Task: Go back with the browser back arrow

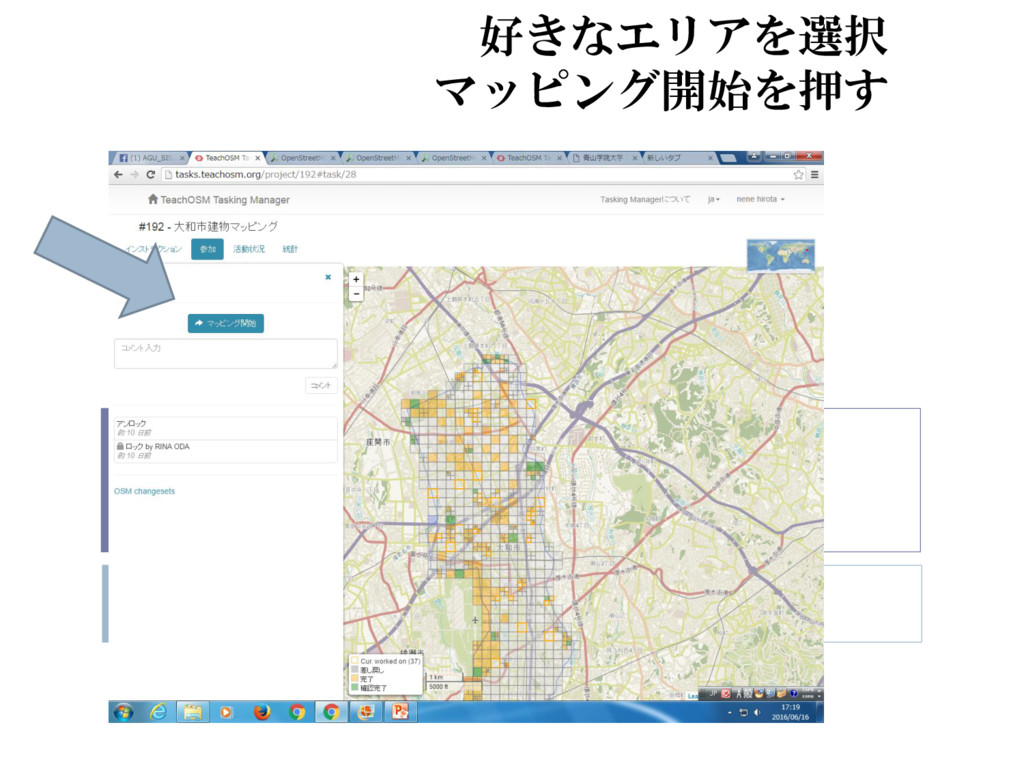Action: point(118,174)
